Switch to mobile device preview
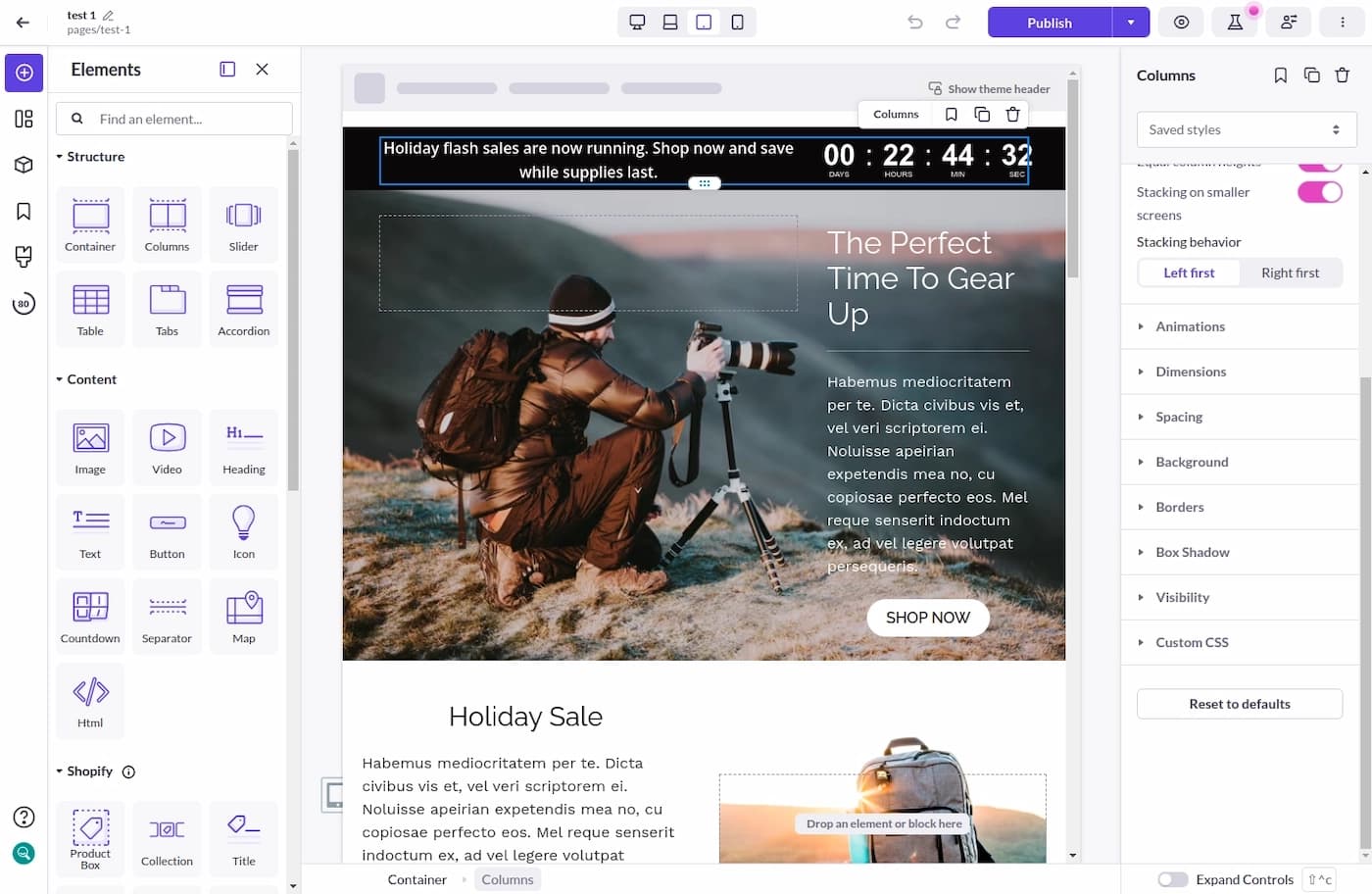Image resolution: width=1372 pixels, height=894 pixels. 737,23
